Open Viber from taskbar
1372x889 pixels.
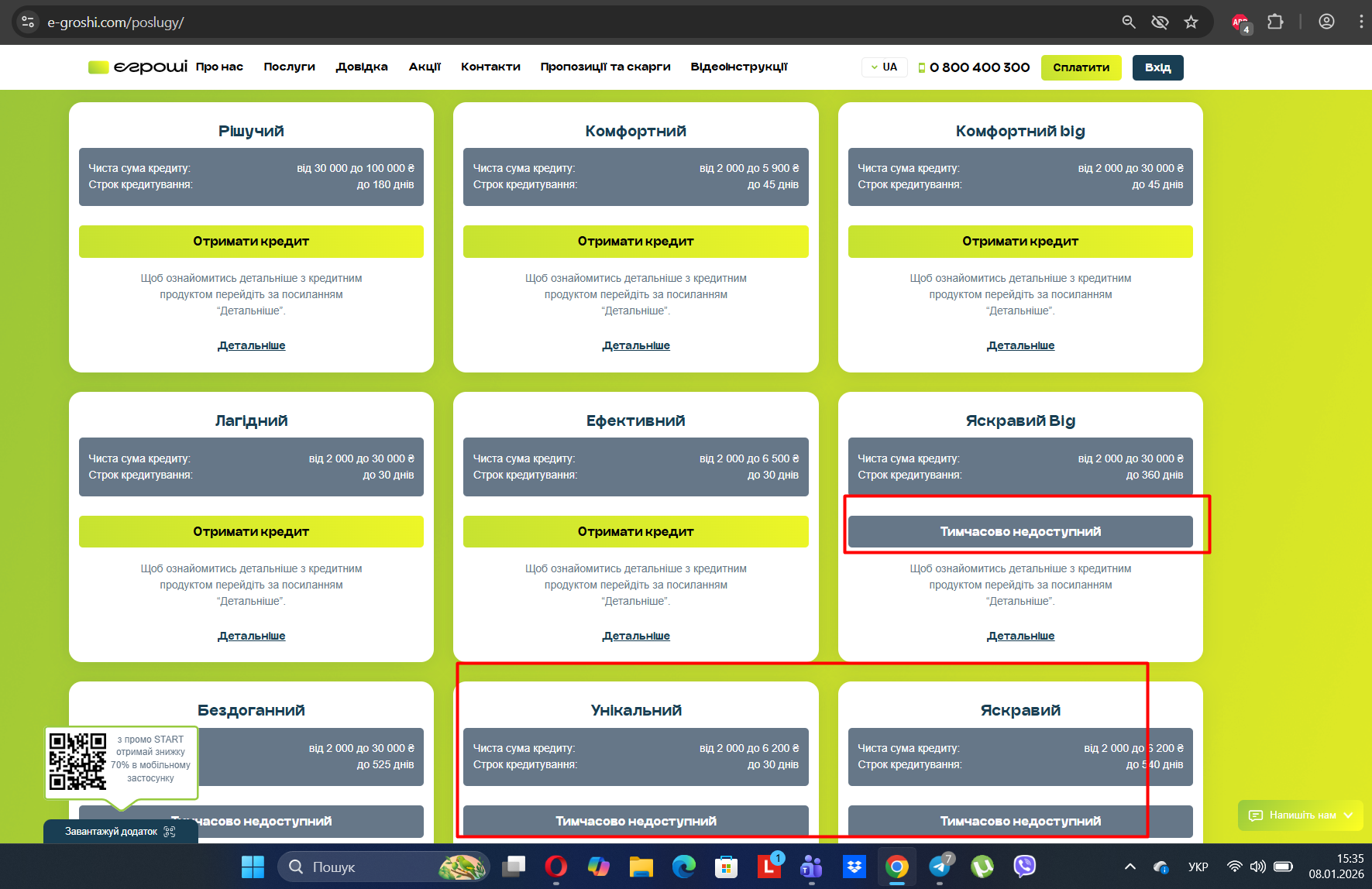[1025, 867]
